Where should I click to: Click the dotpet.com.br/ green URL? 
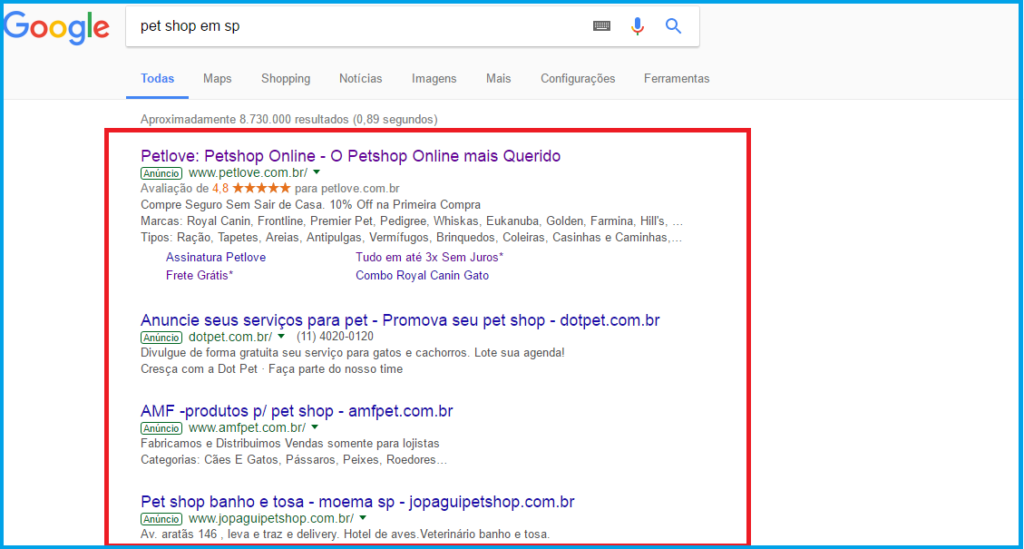point(231,337)
